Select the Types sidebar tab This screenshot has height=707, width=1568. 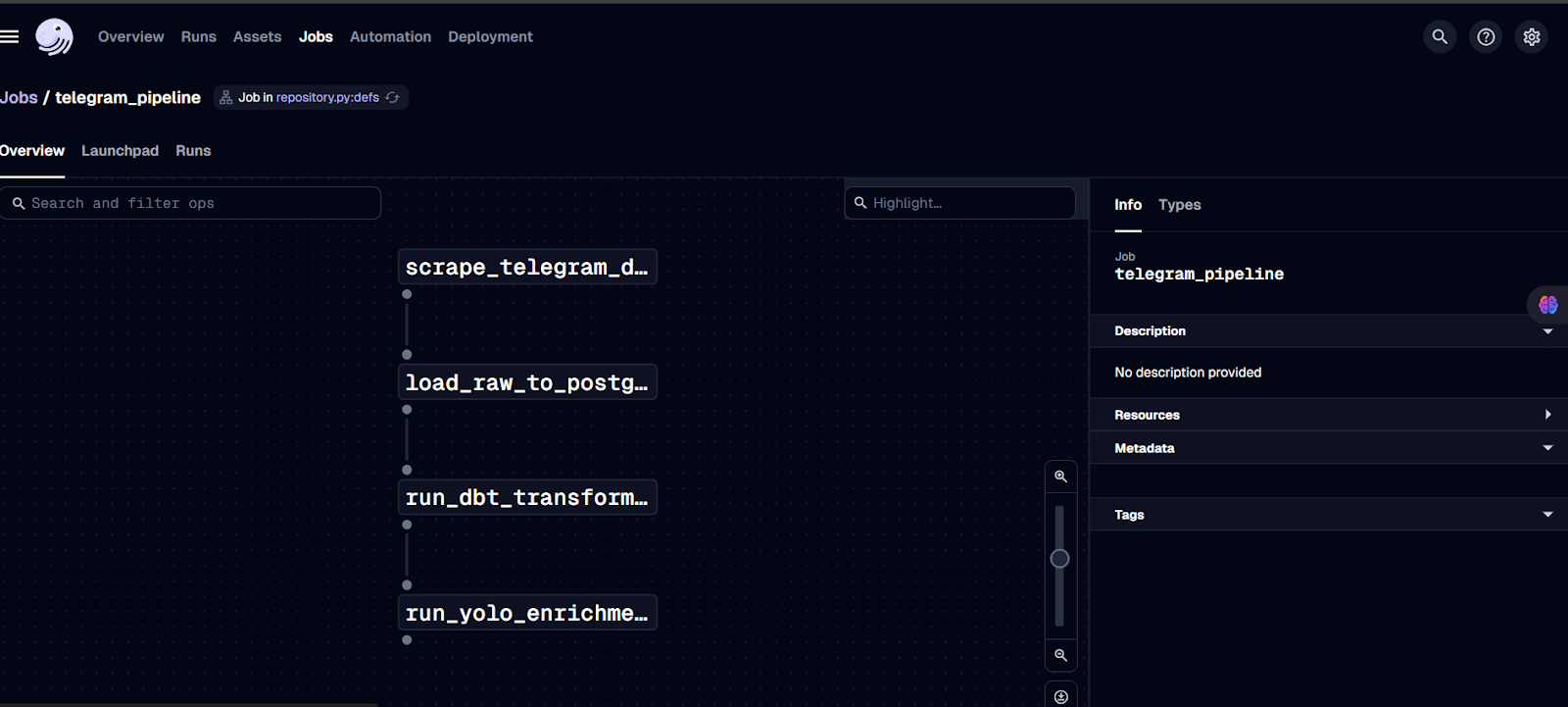1180,205
